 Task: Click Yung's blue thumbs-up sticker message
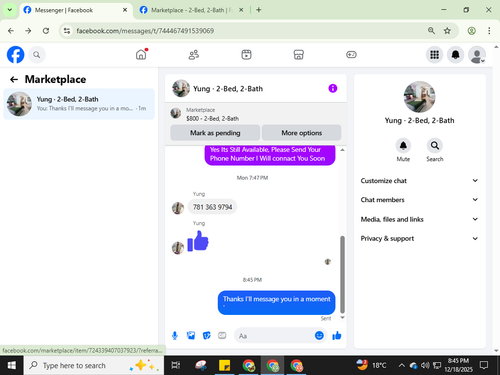point(198,241)
